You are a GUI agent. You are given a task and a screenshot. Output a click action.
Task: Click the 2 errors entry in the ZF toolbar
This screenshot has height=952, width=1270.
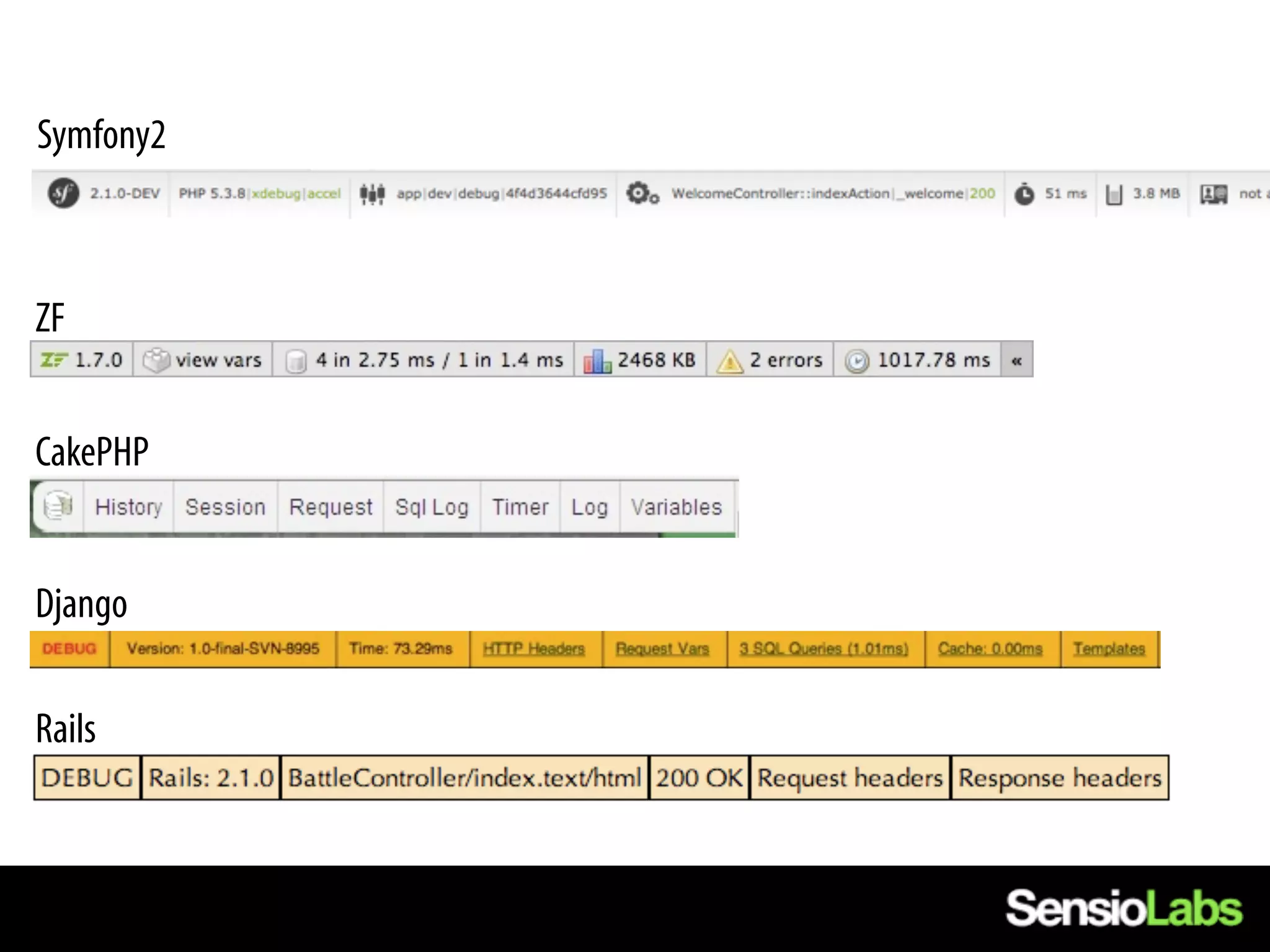pyautogui.click(x=786, y=360)
